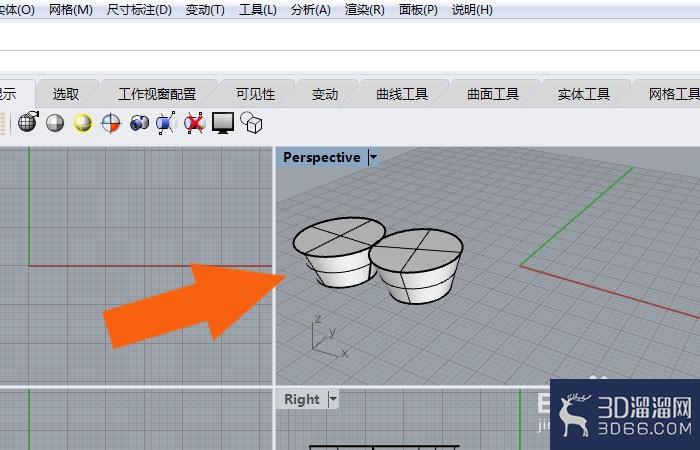700x450 pixels.
Task: Click the wireframe globe display mode icon
Action: pos(27,123)
